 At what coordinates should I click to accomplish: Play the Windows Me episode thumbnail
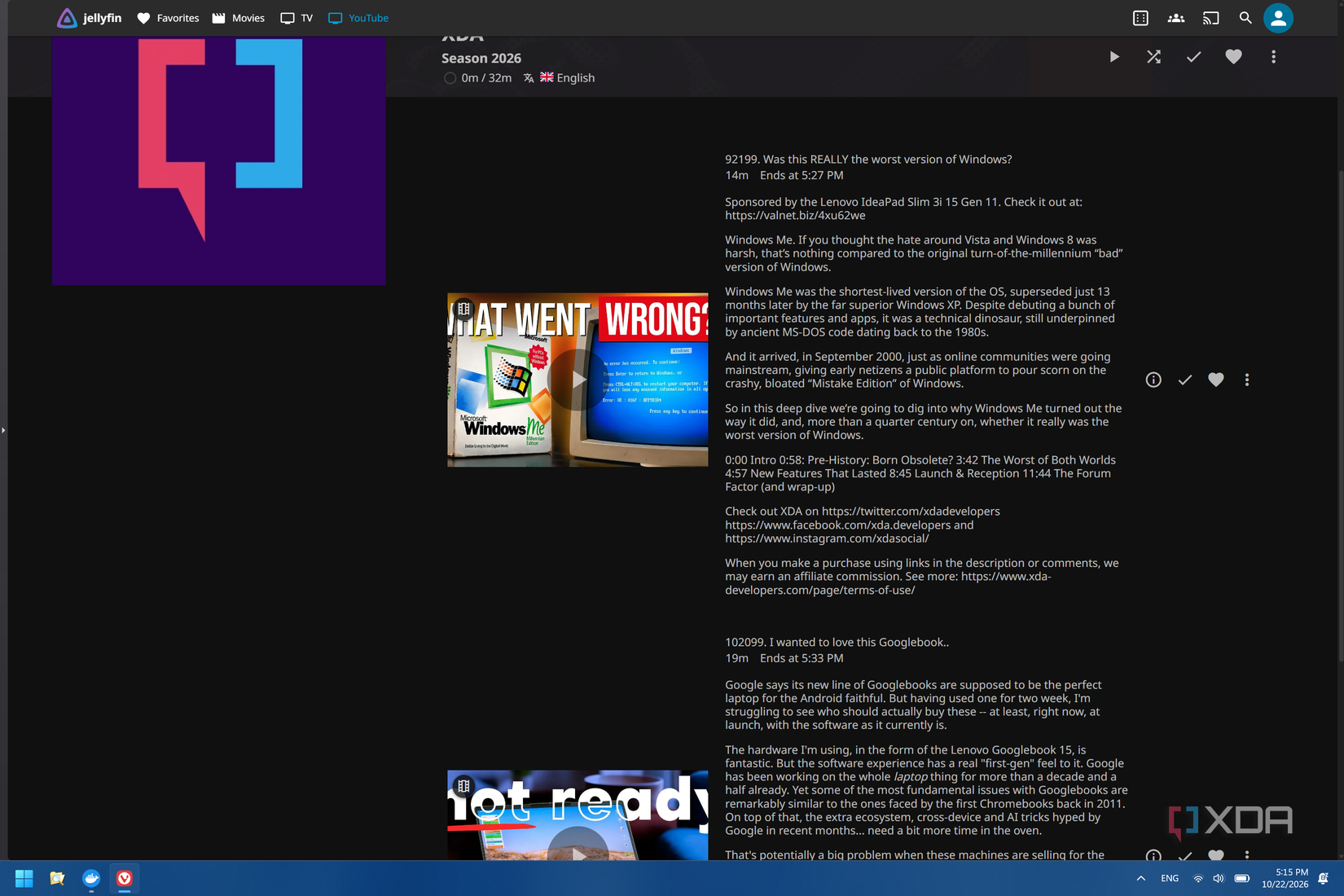(x=578, y=380)
